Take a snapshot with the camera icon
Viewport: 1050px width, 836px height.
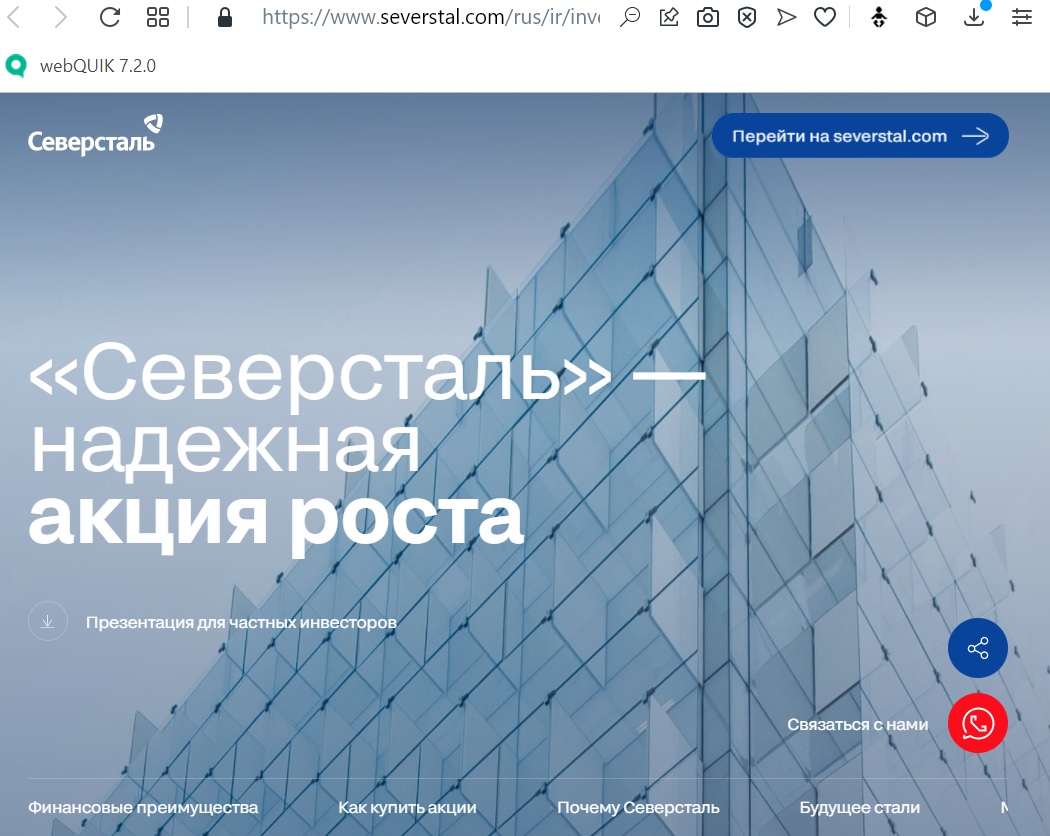coord(708,17)
